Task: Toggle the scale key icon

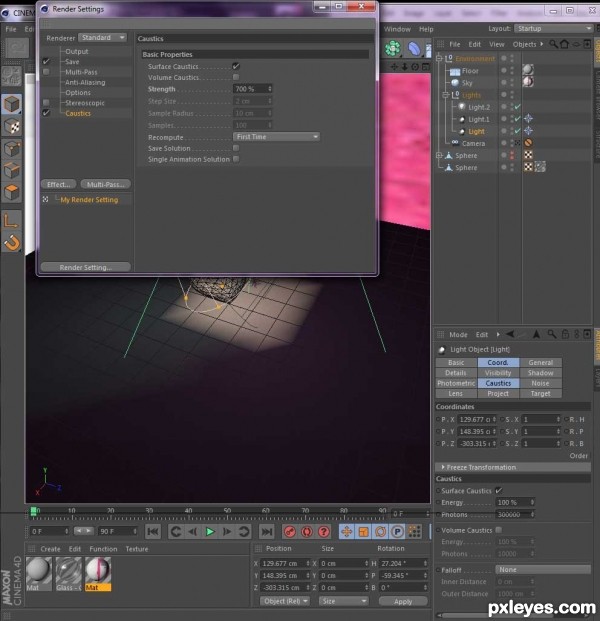Action: [364, 531]
